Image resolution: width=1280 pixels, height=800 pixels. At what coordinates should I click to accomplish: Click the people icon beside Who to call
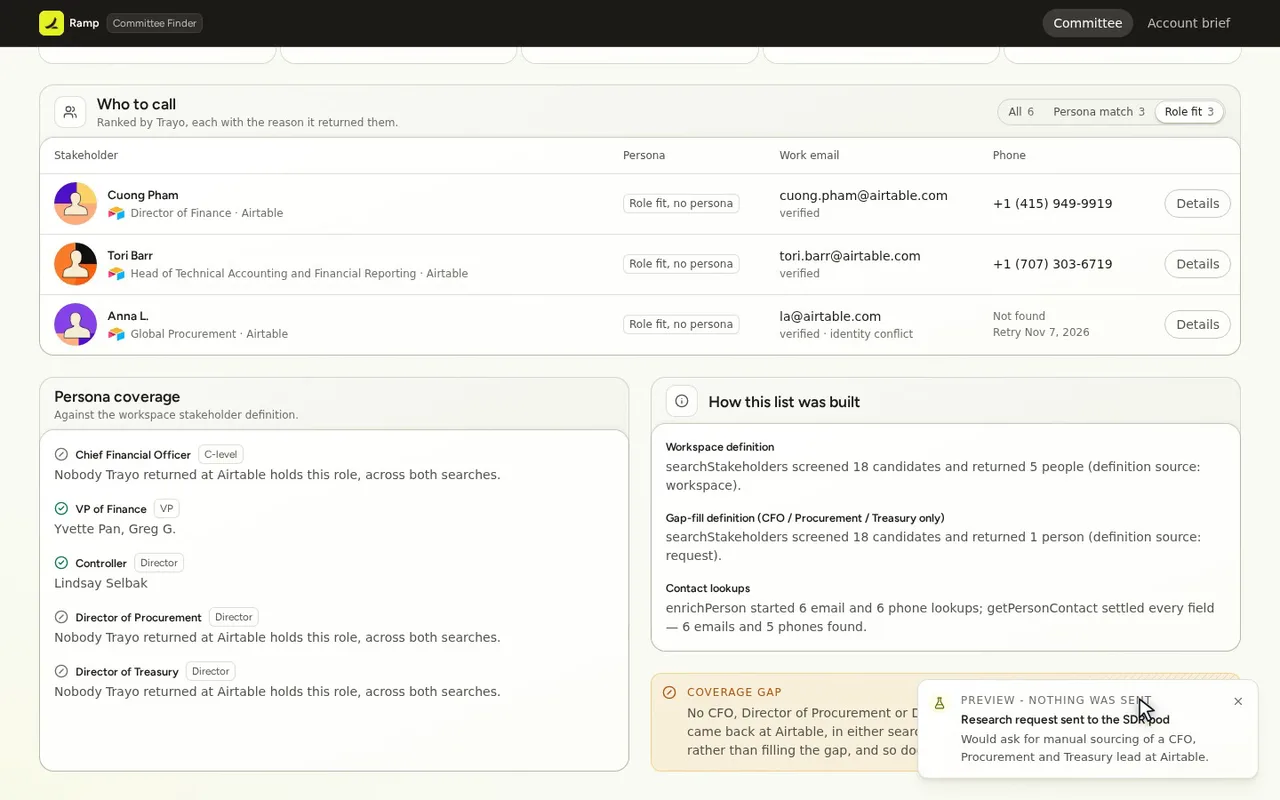click(70, 112)
